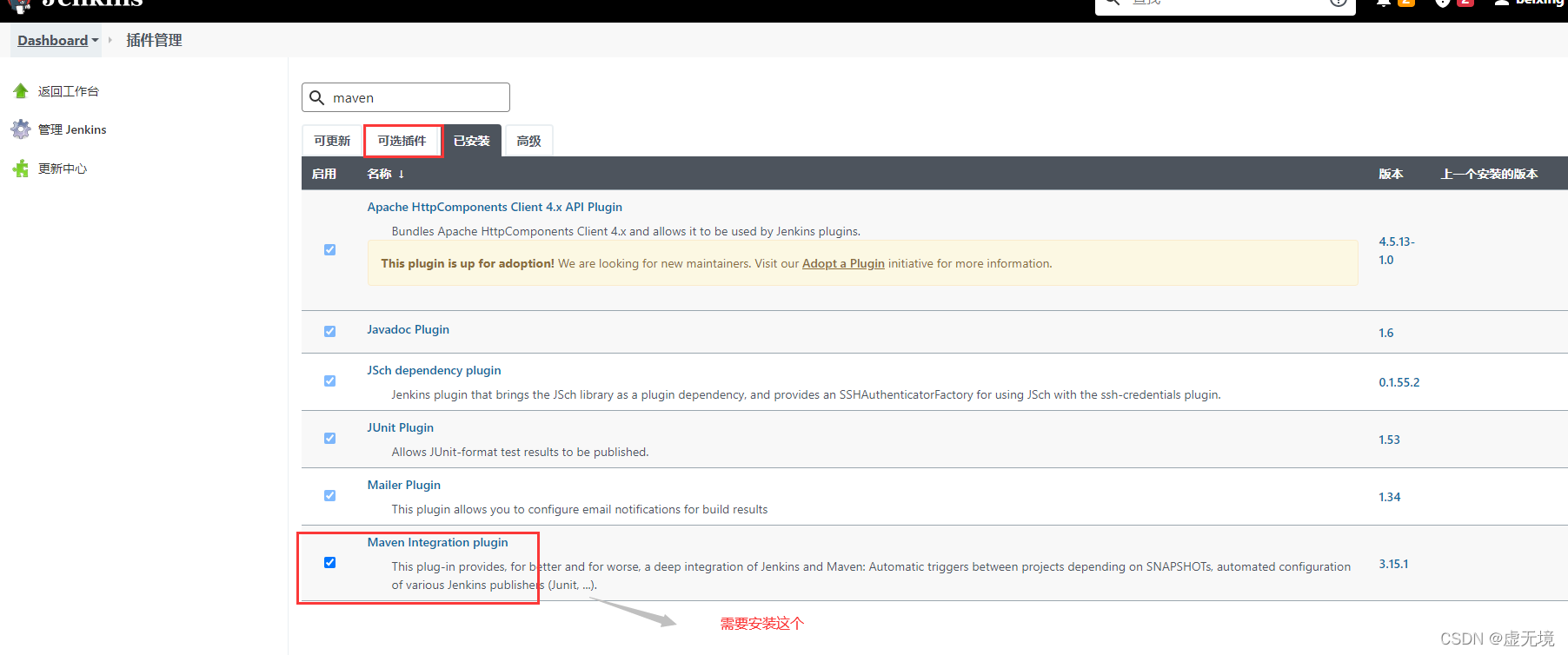Switch to the 已安装 tab
Image resolution: width=1568 pixels, height=655 pixels.
[x=472, y=141]
